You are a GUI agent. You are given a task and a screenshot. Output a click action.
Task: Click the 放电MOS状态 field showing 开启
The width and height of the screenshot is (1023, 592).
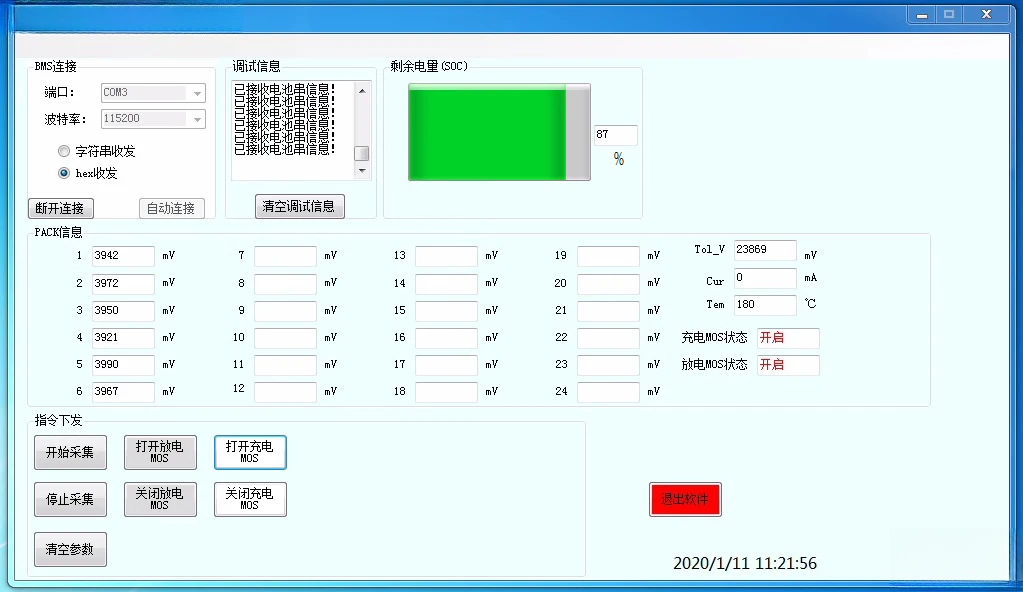point(787,365)
